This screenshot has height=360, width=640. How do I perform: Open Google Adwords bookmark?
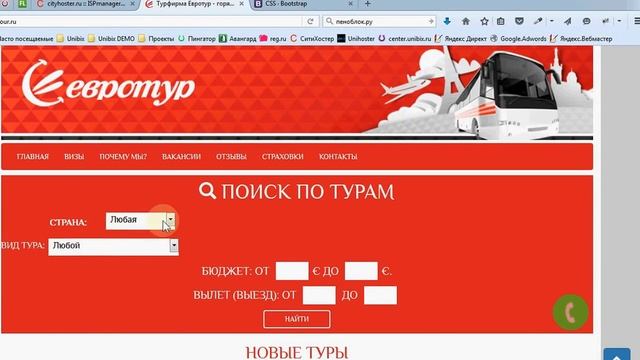(518, 39)
